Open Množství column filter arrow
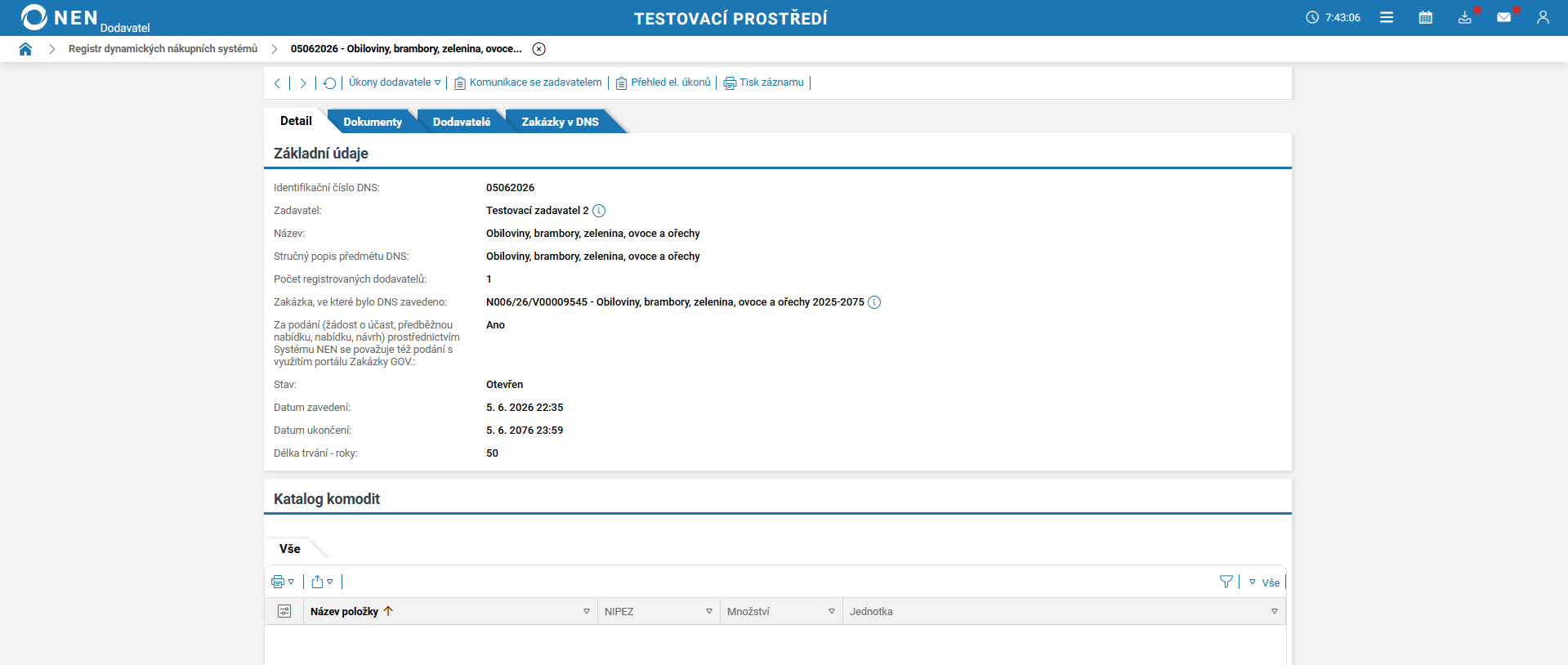The height and width of the screenshot is (665, 1568). coord(832,611)
